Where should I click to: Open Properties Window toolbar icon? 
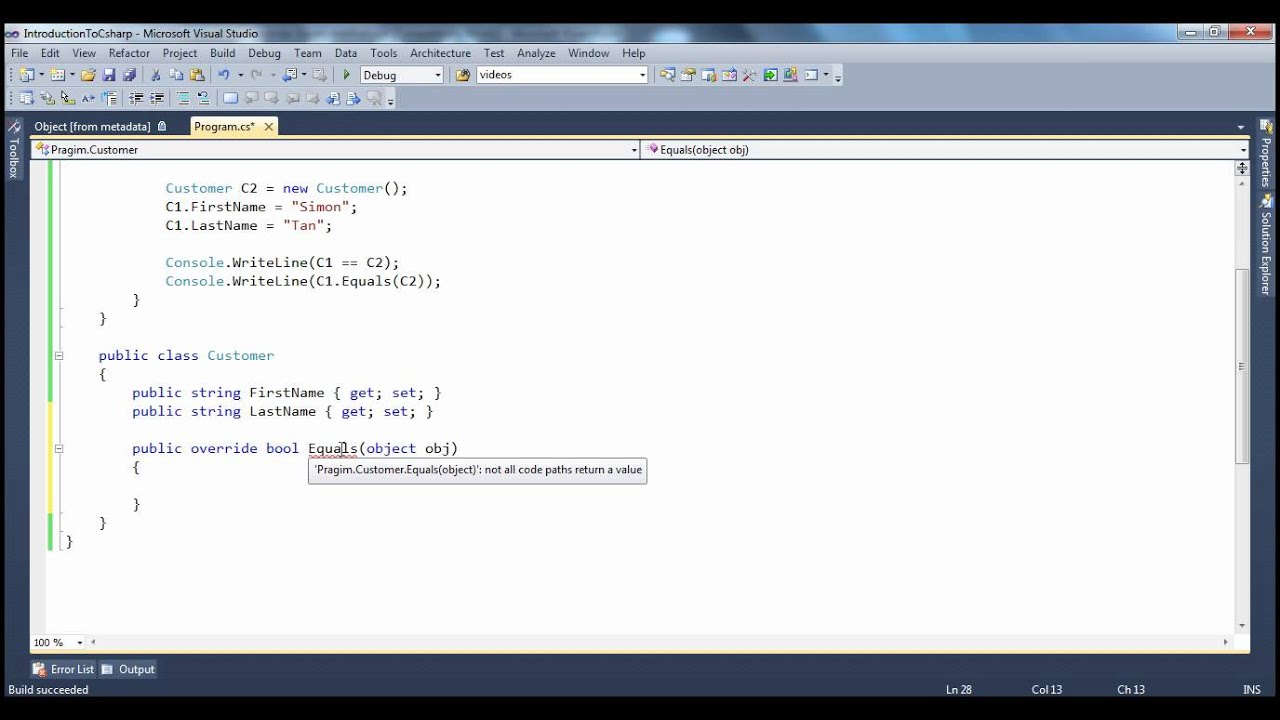pyautogui.click(x=688, y=75)
